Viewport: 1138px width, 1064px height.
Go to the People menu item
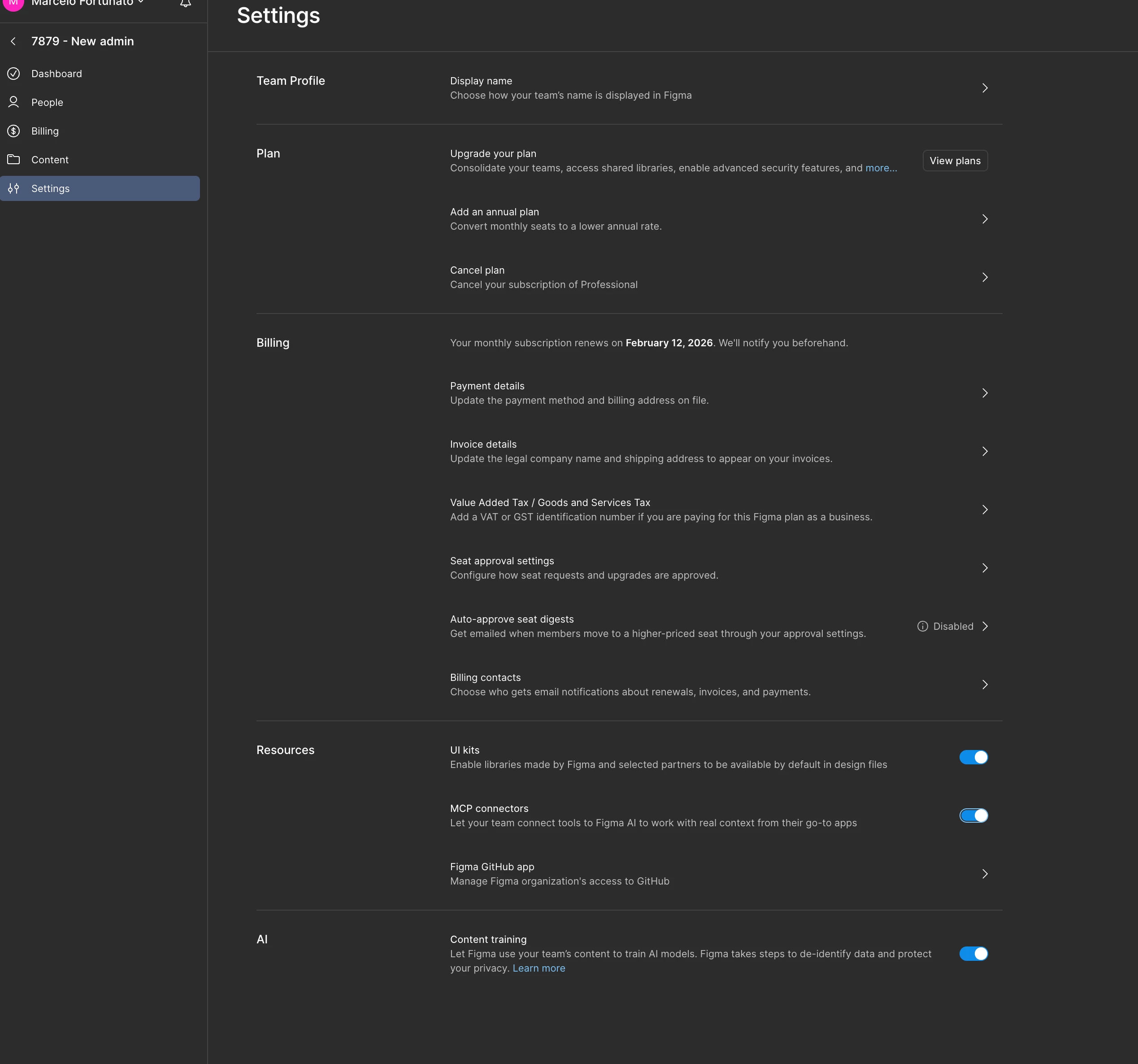coord(47,103)
